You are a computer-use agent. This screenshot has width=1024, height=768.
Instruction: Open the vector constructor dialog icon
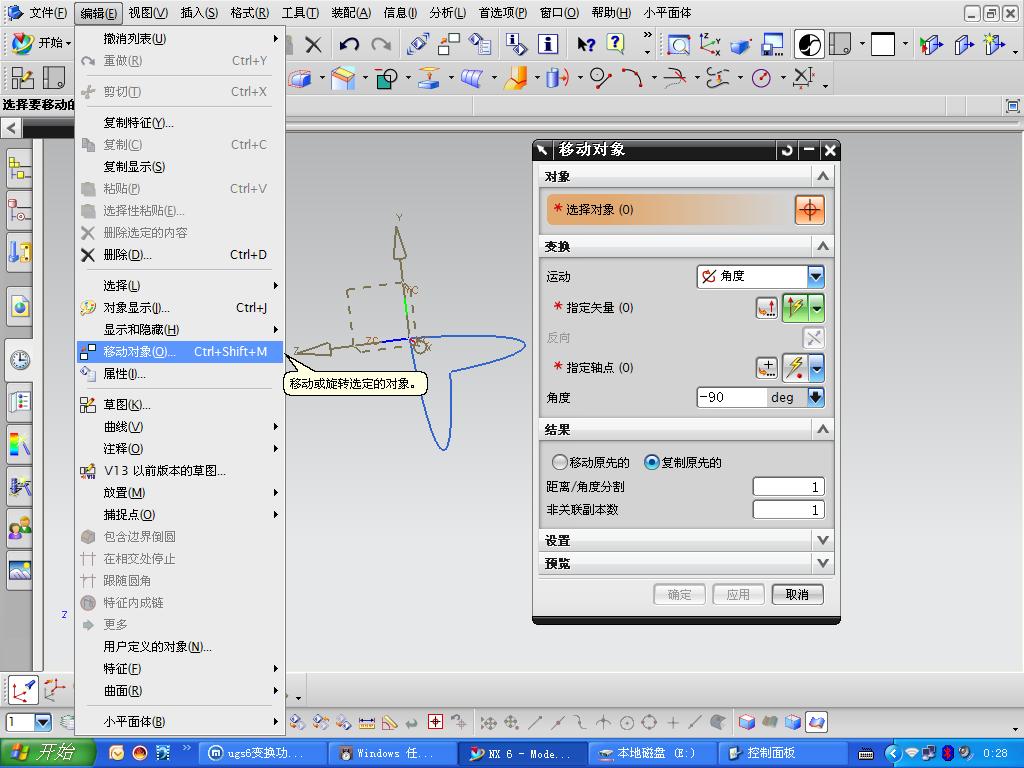click(767, 308)
